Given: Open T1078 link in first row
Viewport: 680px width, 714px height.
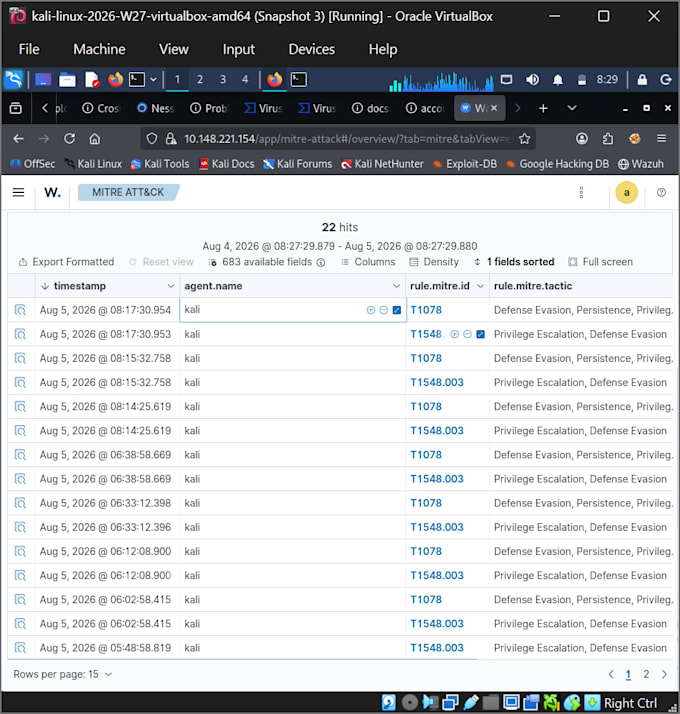Looking at the screenshot, I should point(426,310).
